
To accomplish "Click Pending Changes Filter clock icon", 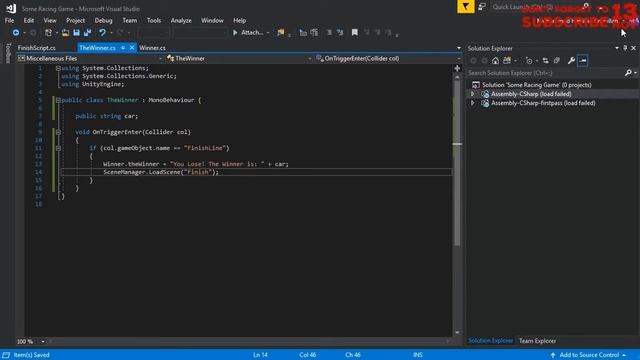I will [529, 61].
